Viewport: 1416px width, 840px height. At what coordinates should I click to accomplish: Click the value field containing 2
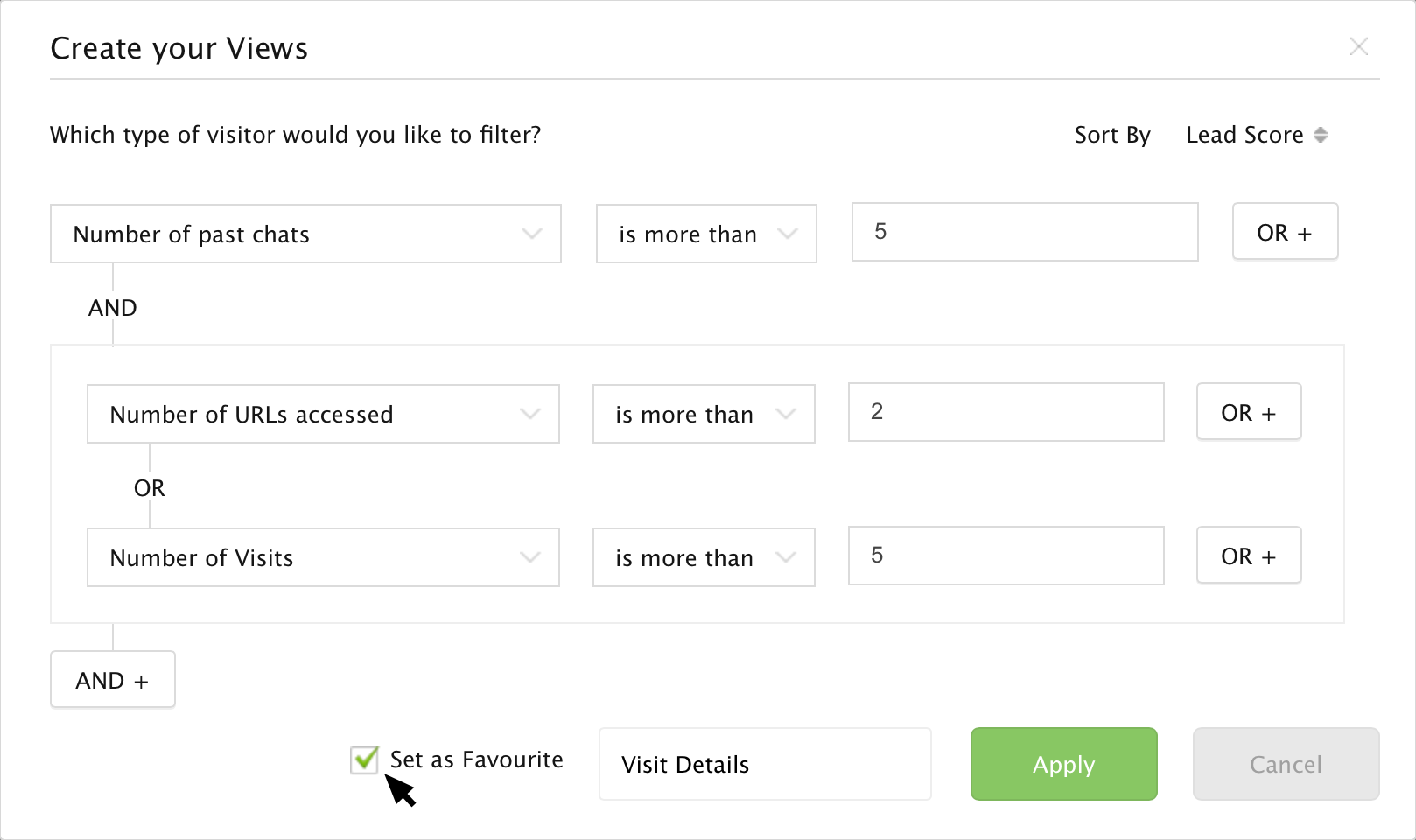[x=1006, y=412]
